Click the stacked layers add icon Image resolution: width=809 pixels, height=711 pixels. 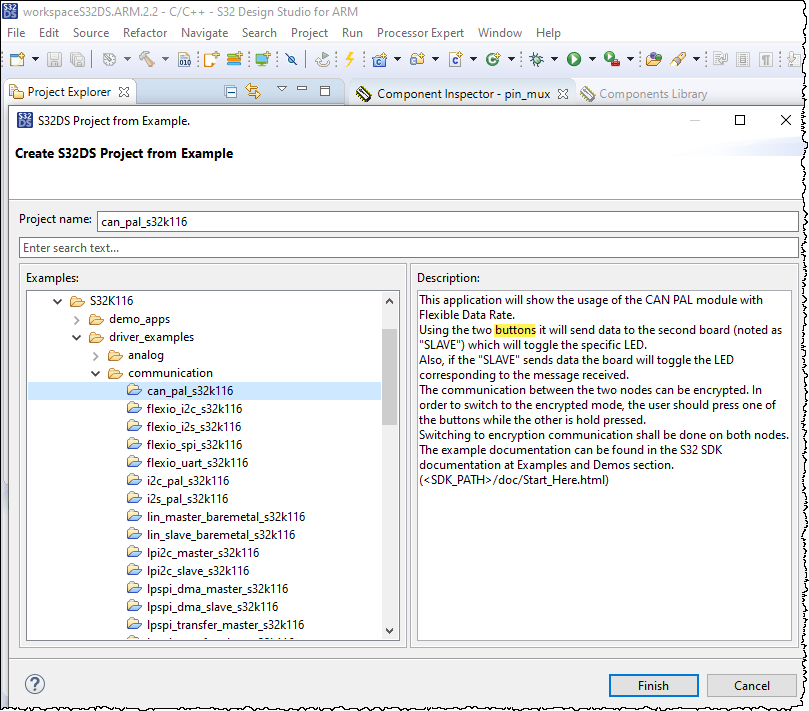click(x=235, y=59)
